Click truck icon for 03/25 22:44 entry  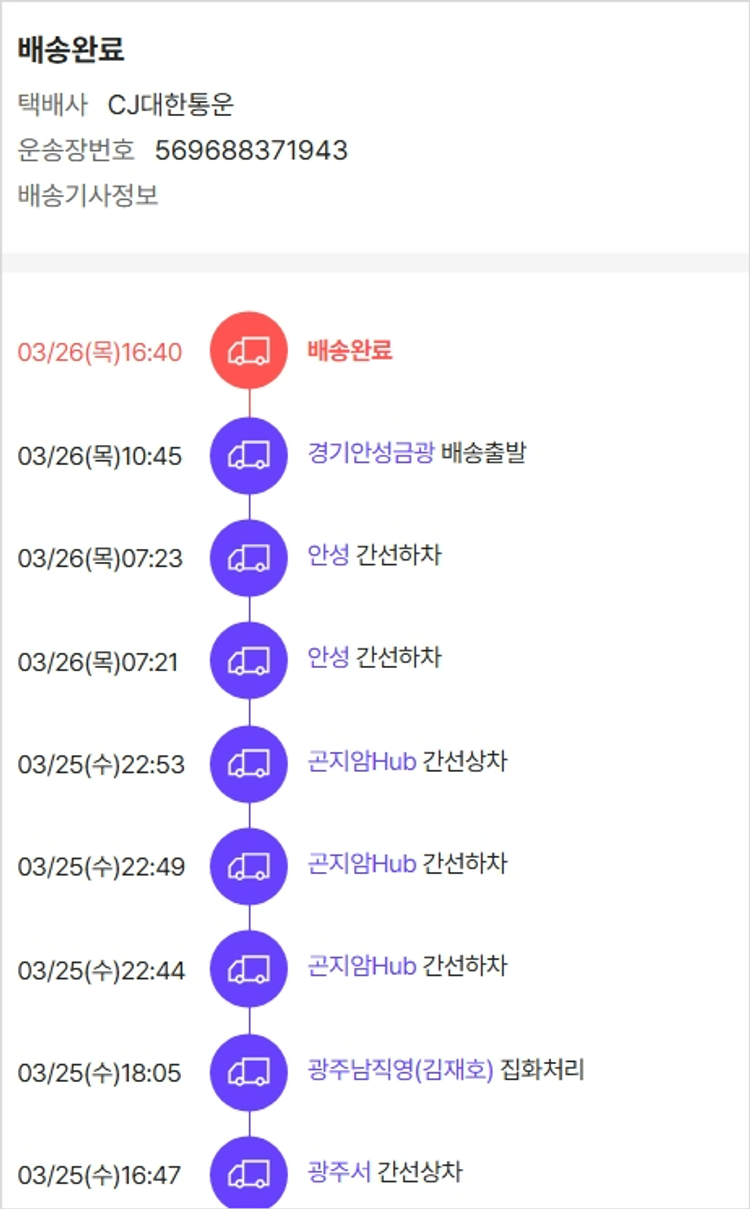(x=249, y=969)
